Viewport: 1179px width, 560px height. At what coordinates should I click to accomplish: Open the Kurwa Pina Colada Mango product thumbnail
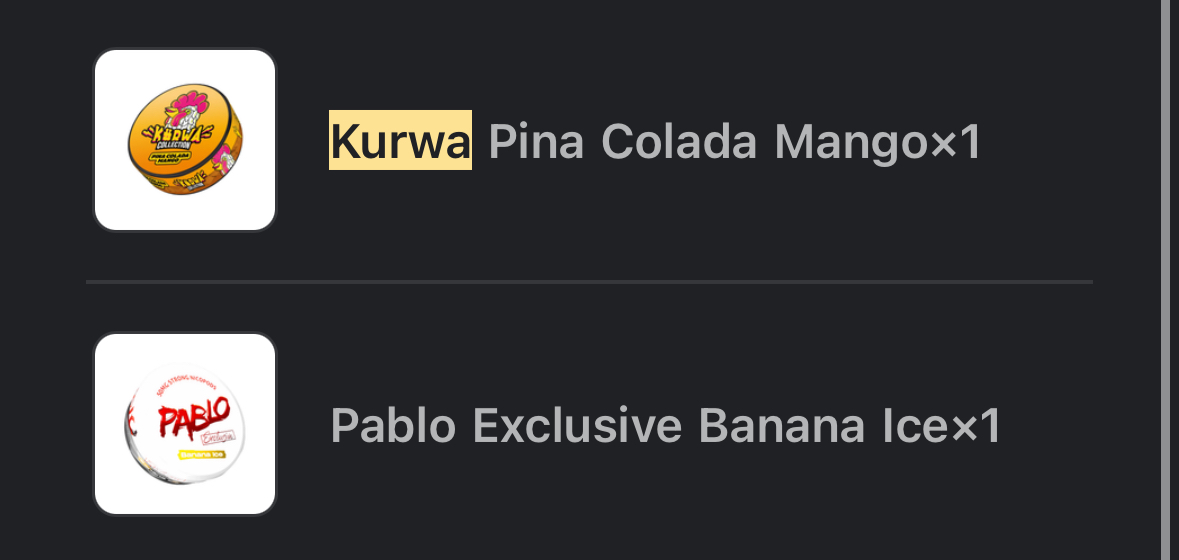coord(185,140)
